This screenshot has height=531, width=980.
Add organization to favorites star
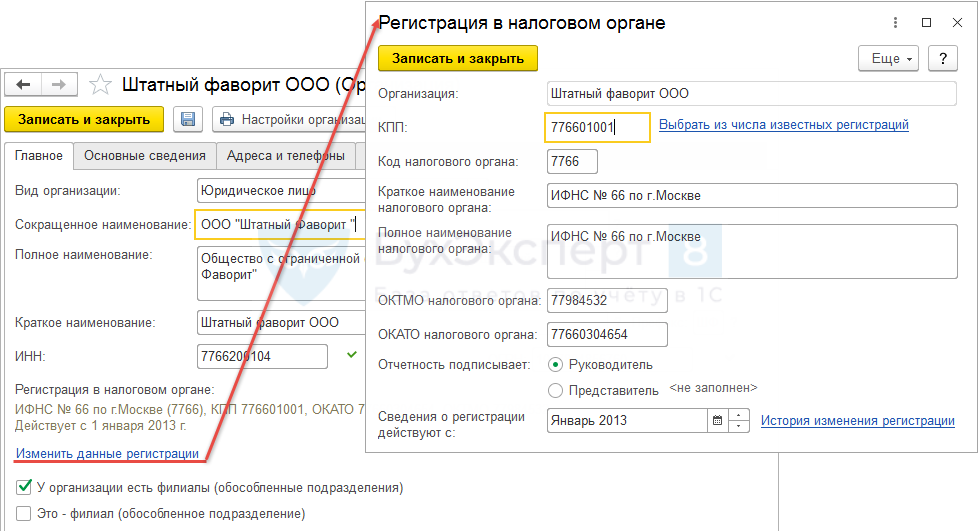coord(100,85)
